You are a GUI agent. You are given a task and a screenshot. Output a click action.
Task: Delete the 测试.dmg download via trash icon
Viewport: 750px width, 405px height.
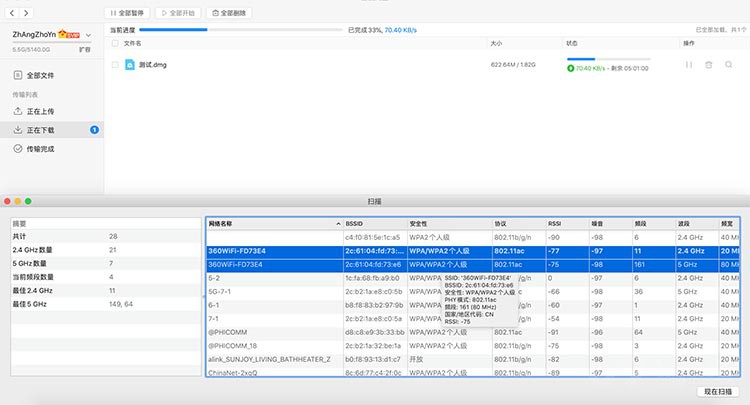(x=709, y=65)
